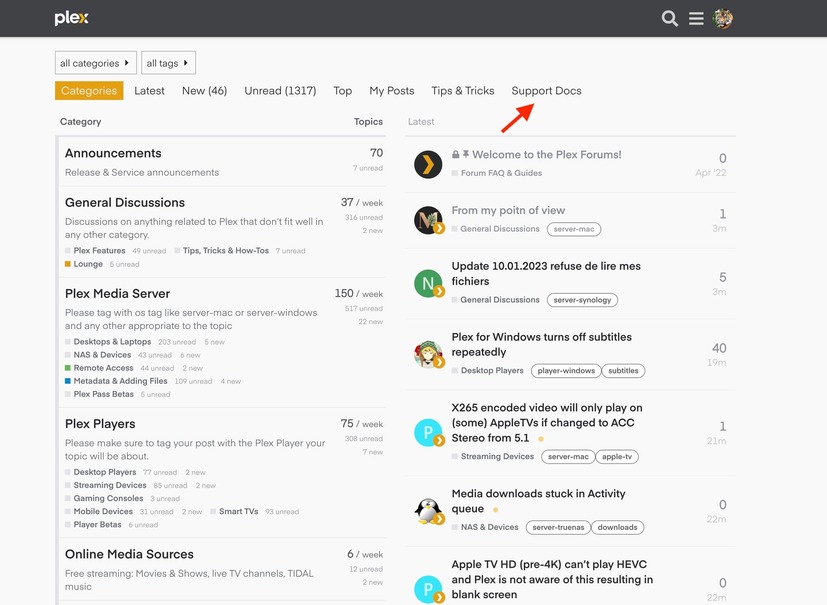The image size is (827, 605).
Task: Click the server-synology tag
Action: (582, 300)
